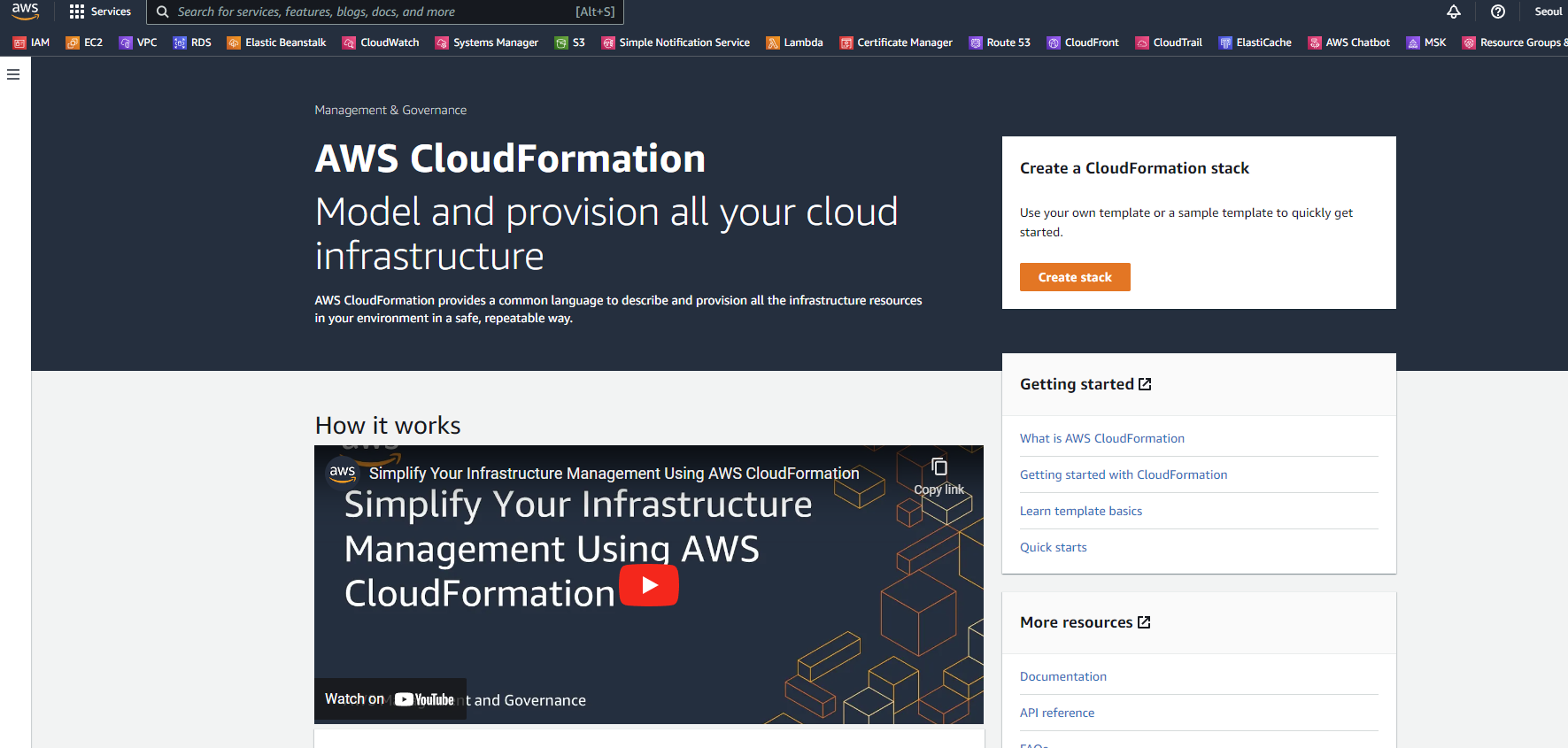Open the CloudWatch shortcut
This screenshot has height=748, width=1568.
[x=381, y=42]
